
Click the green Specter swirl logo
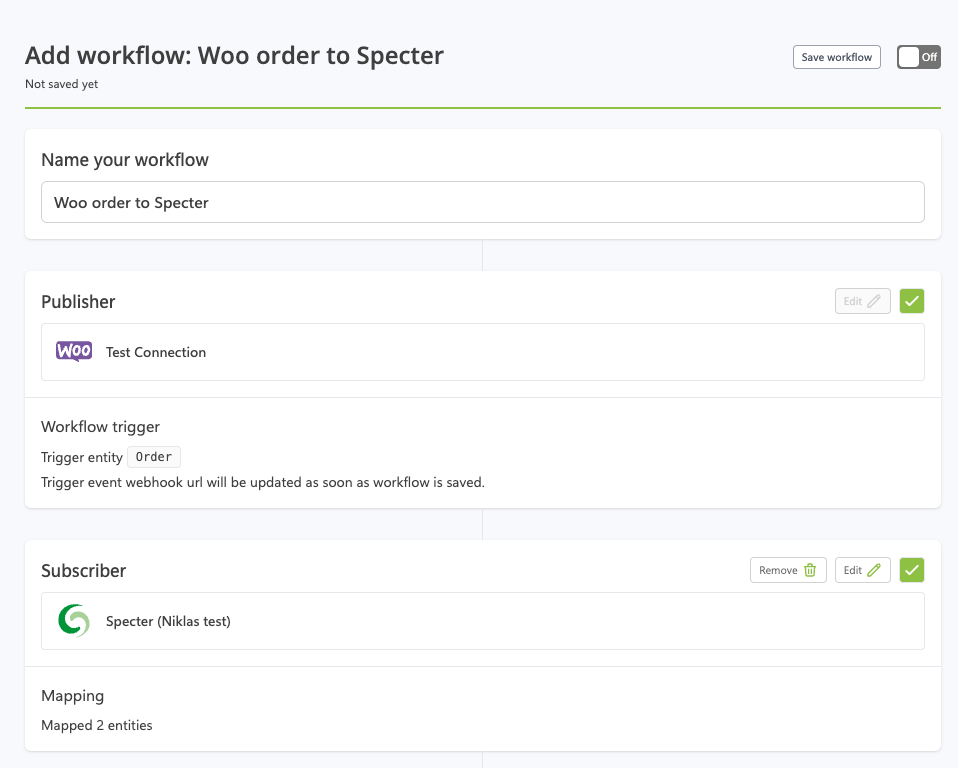(74, 621)
